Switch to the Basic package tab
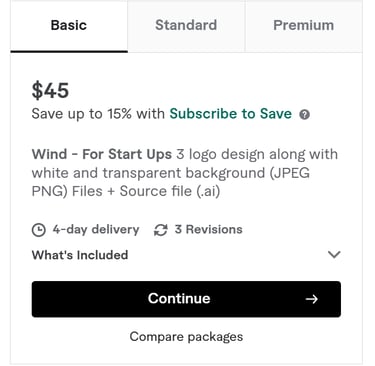The image size is (375, 366). pos(69,26)
